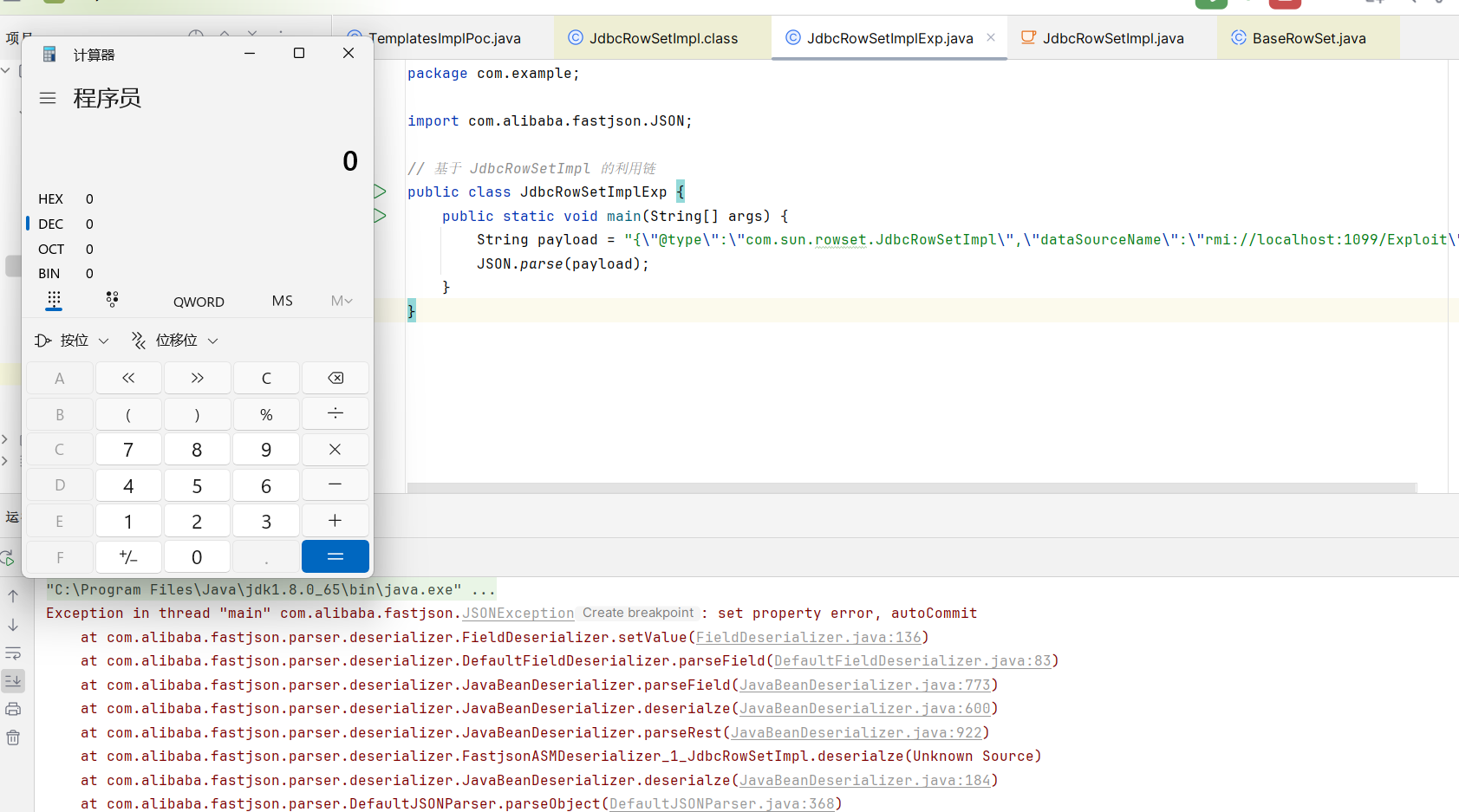Click the multiply key in calculator

(x=335, y=450)
